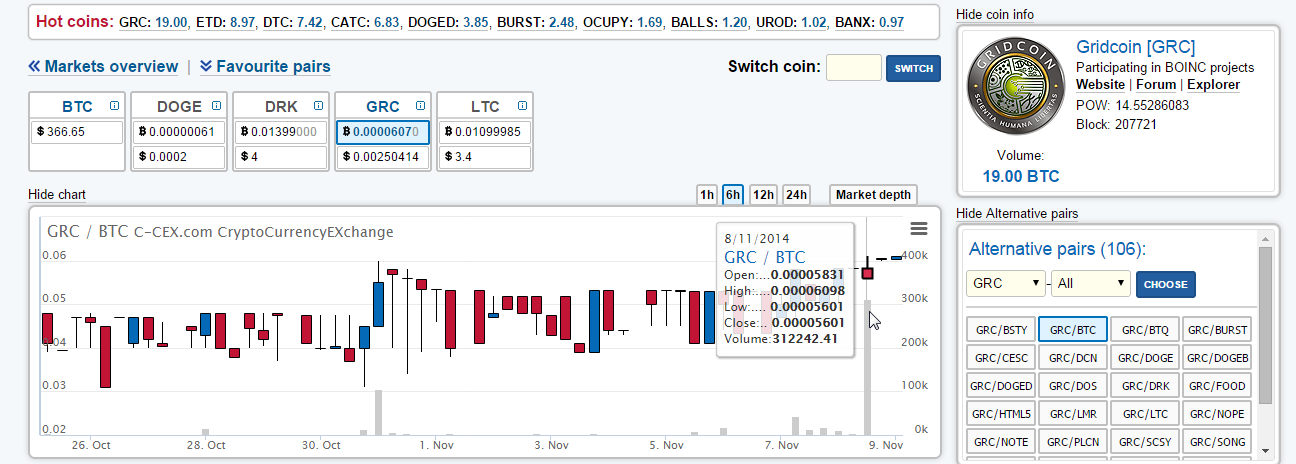Screen dimensions: 1296x464
Task: Select the LTC market tab
Action: pyautogui.click(x=485, y=106)
